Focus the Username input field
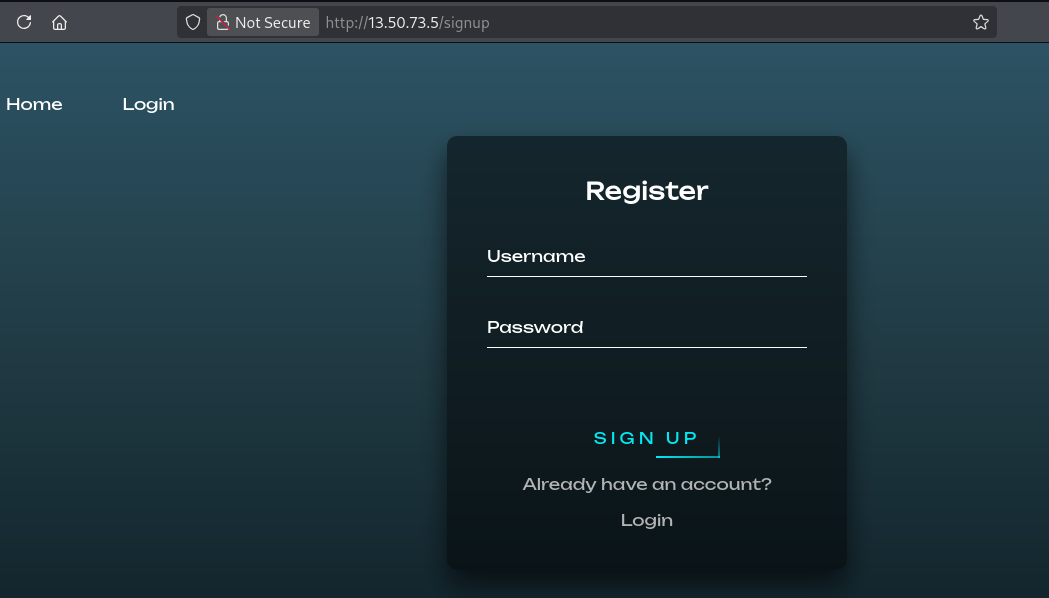Screen dimensions: 1049x598 (647, 256)
